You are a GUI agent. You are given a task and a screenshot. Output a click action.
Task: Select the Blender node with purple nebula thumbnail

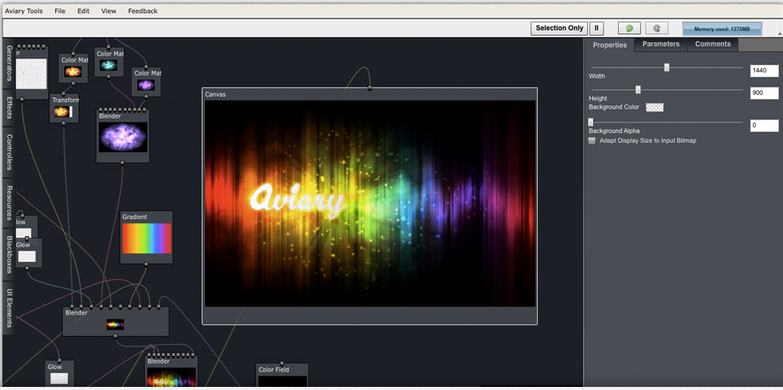[123, 136]
